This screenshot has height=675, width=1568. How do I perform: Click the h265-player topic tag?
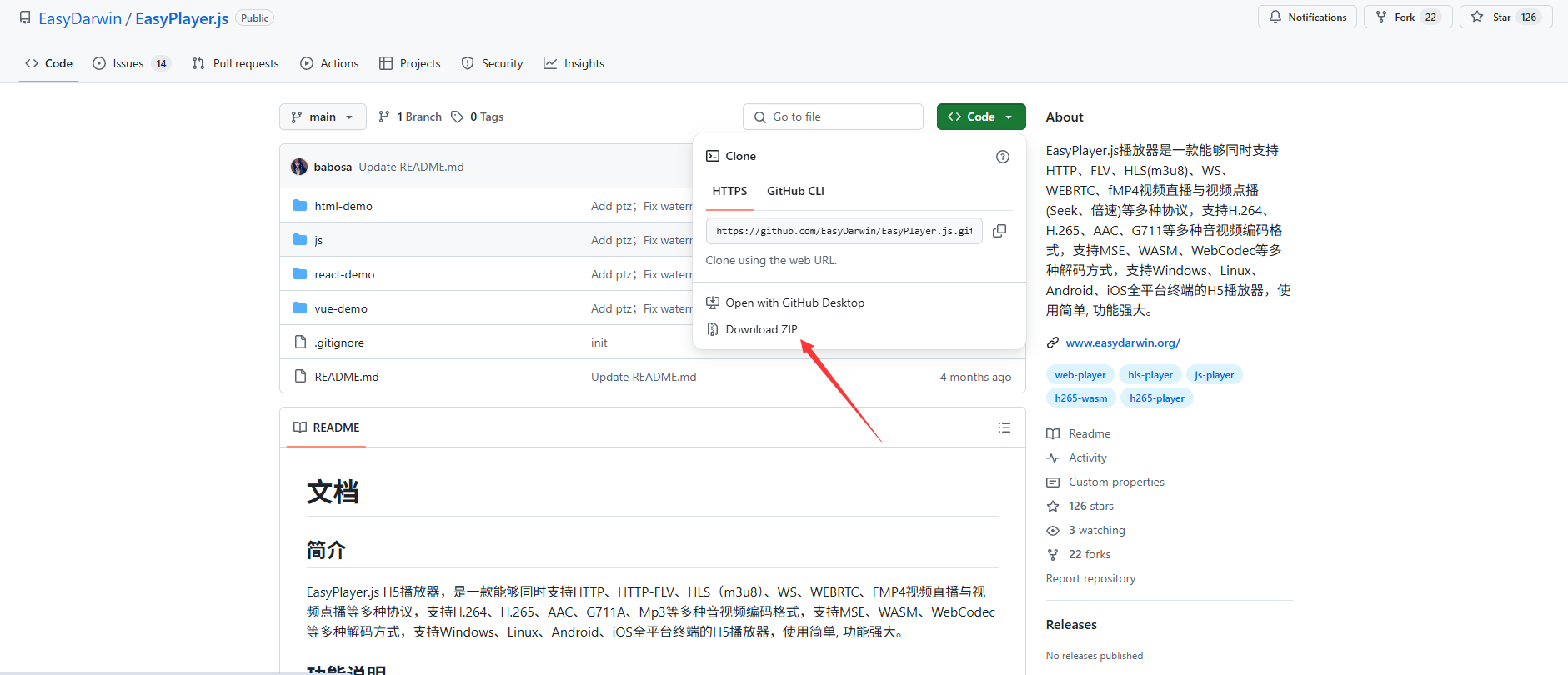1157,398
